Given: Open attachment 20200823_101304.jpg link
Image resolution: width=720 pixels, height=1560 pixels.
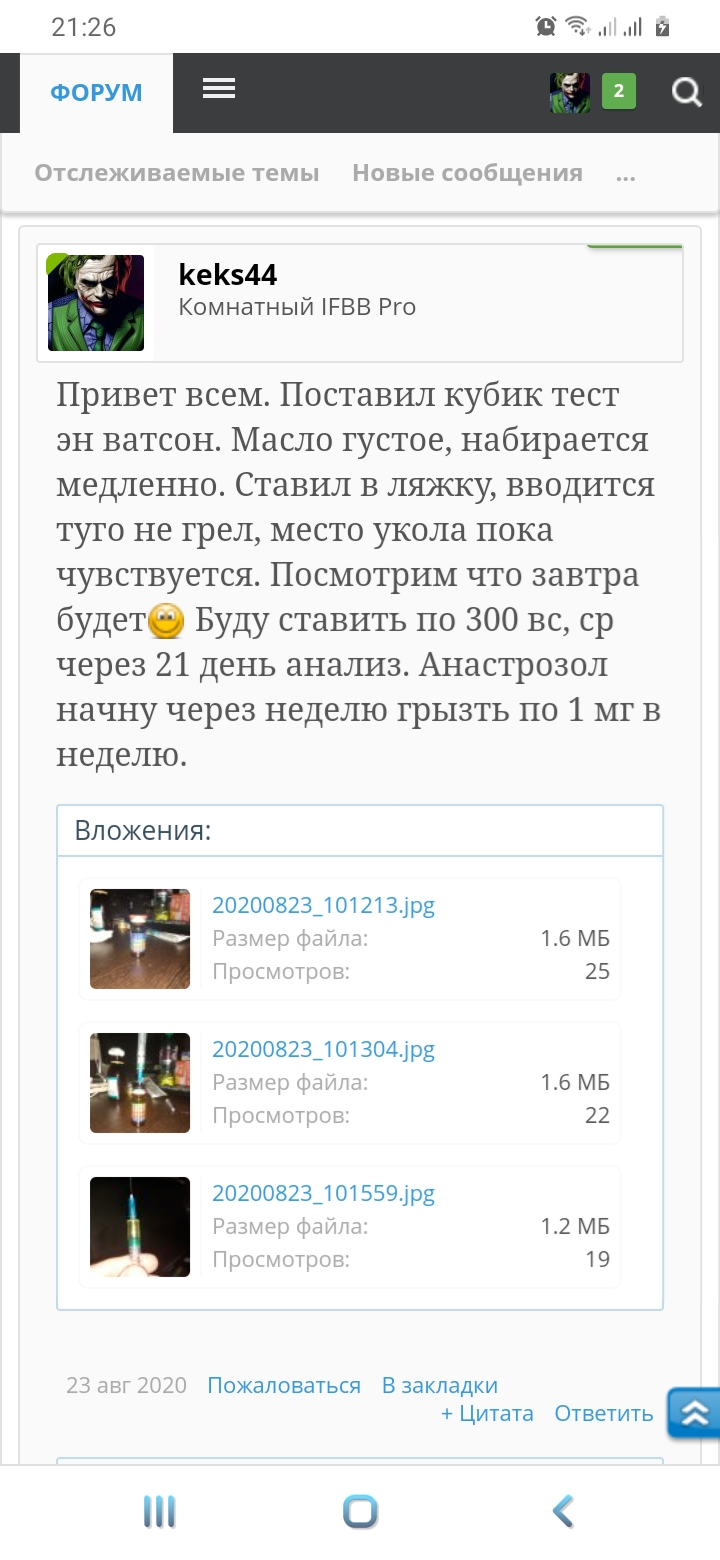Looking at the screenshot, I should (323, 1050).
